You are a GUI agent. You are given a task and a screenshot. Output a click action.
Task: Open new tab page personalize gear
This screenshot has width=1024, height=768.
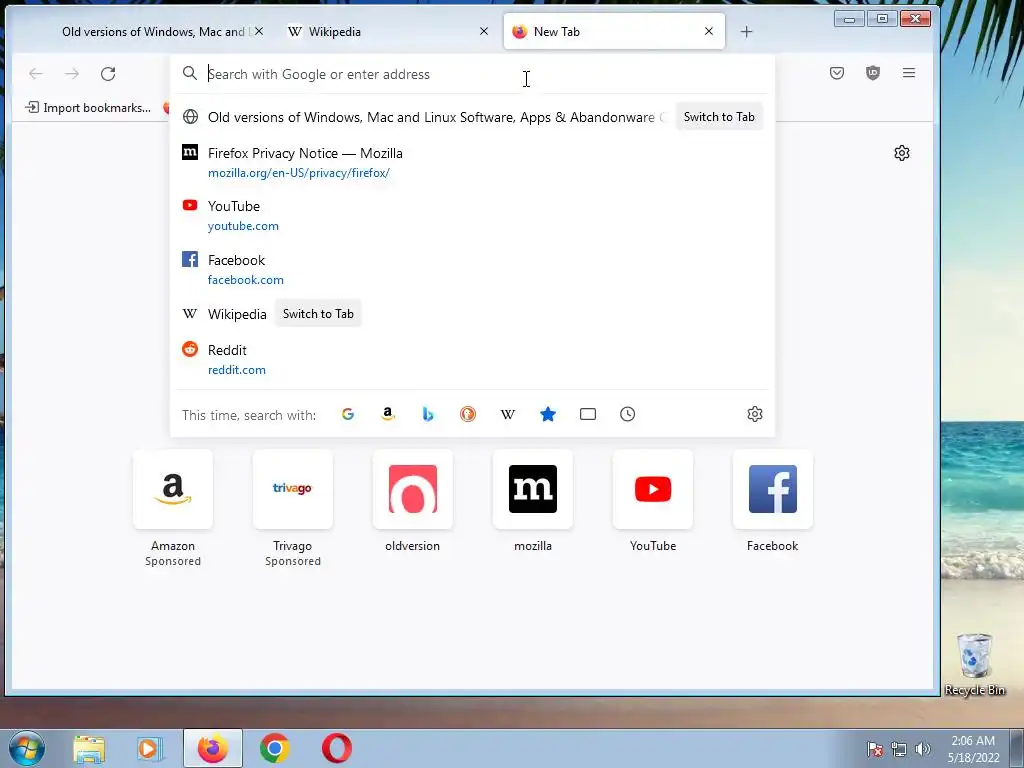point(902,153)
